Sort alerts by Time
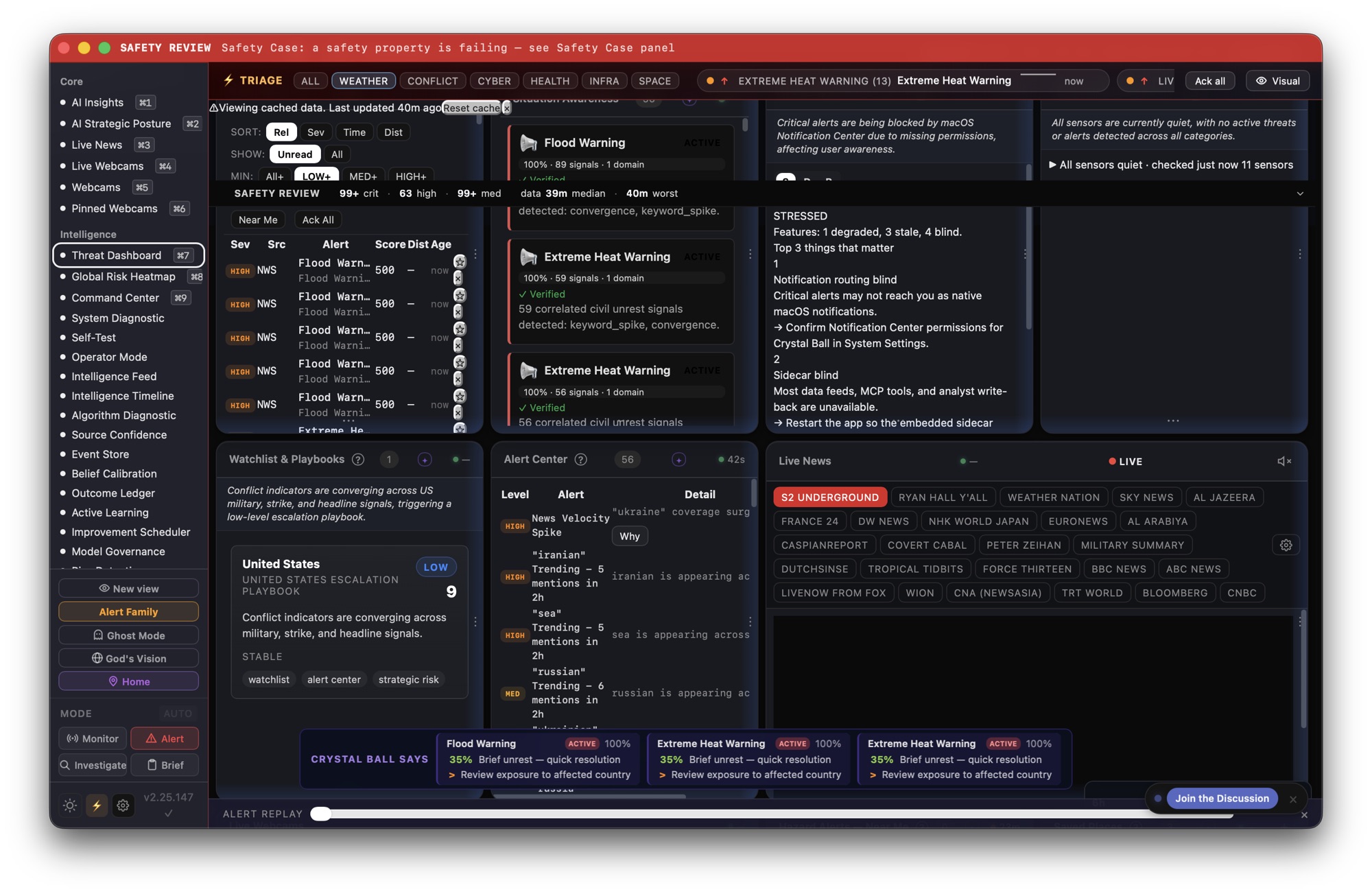This screenshot has width=1372, height=894. pyautogui.click(x=354, y=132)
